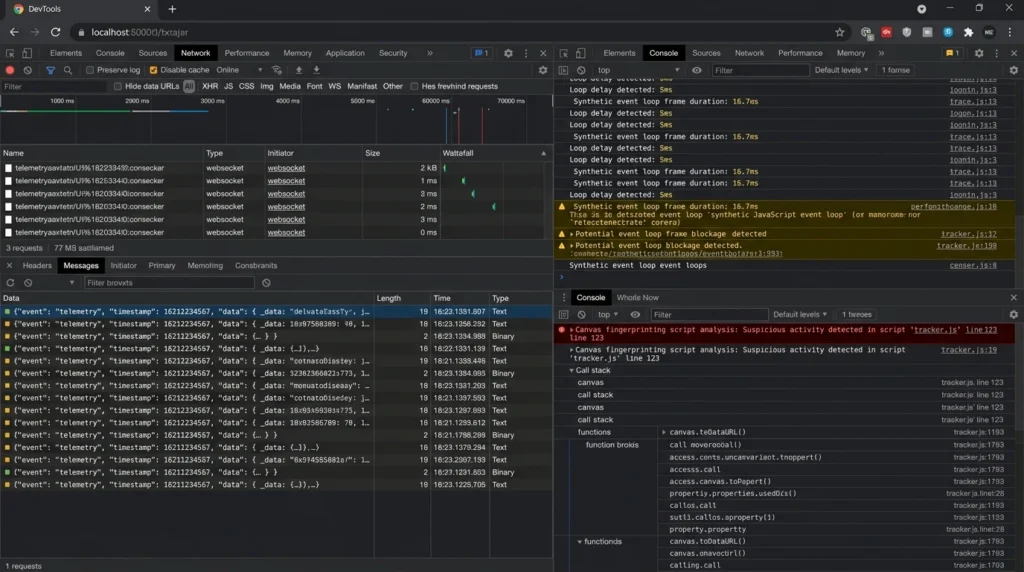
Task: Open Network panel settings gear
Action: (543, 70)
